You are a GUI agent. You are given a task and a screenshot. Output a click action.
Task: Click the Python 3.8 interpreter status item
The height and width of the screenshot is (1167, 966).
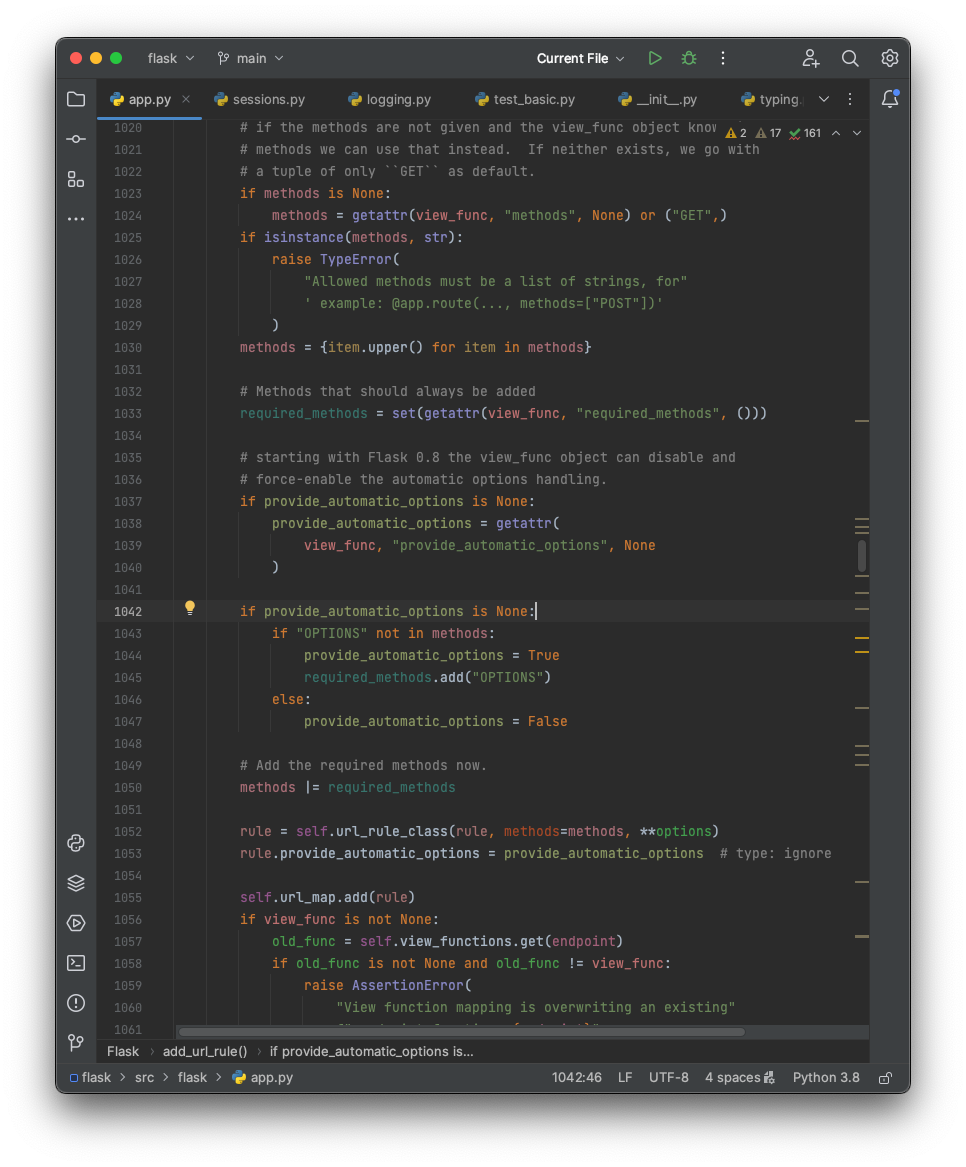click(826, 1078)
